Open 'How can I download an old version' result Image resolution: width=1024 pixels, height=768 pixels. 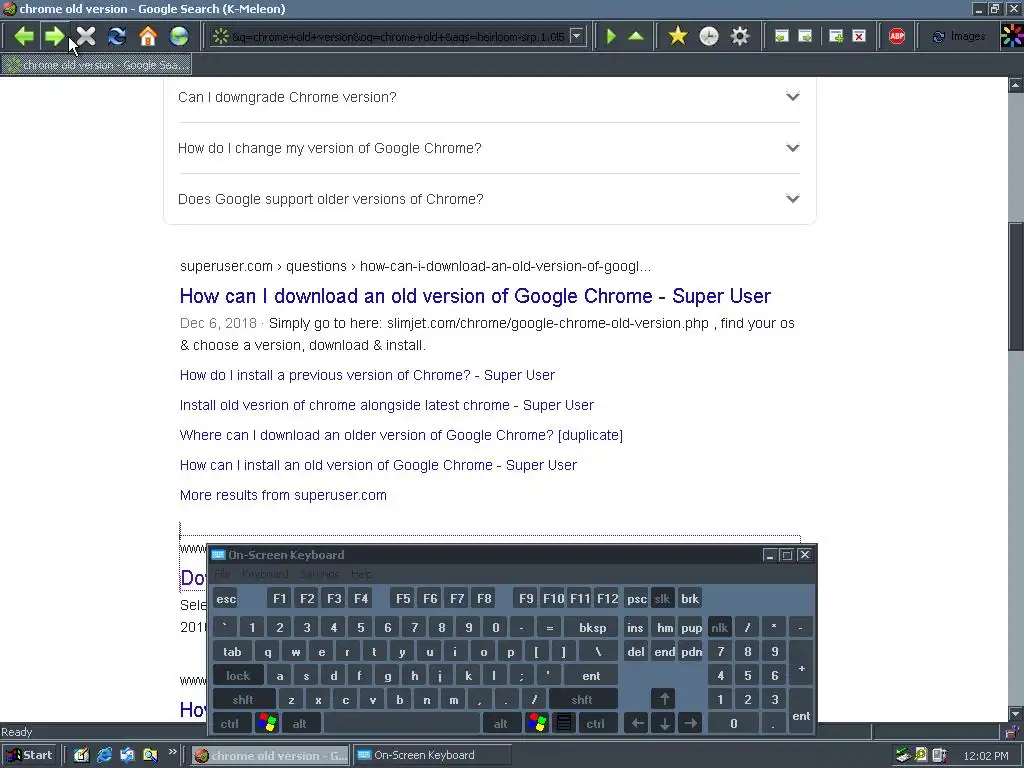coord(475,296)
